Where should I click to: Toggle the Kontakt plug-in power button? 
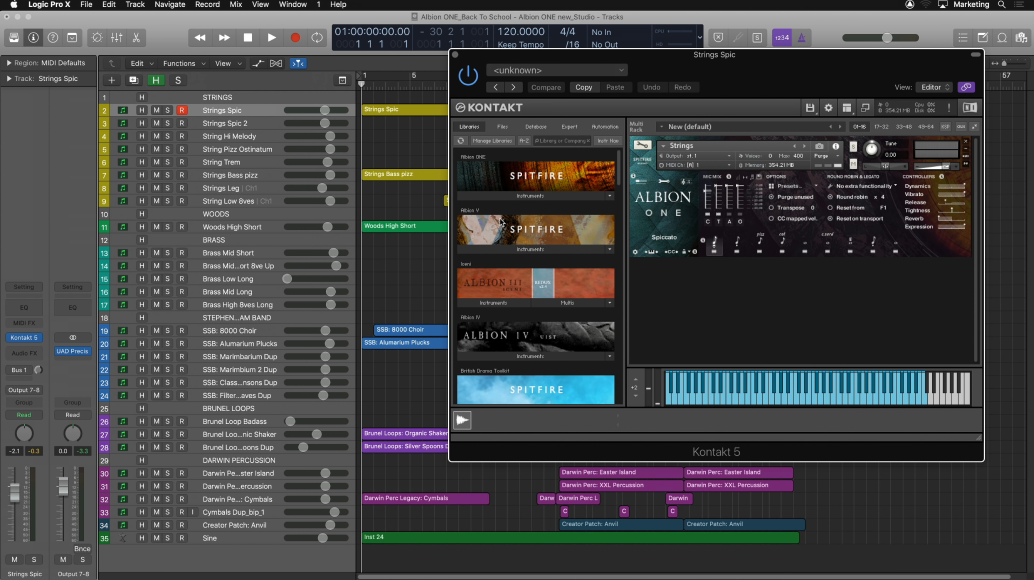pos(468,75)
